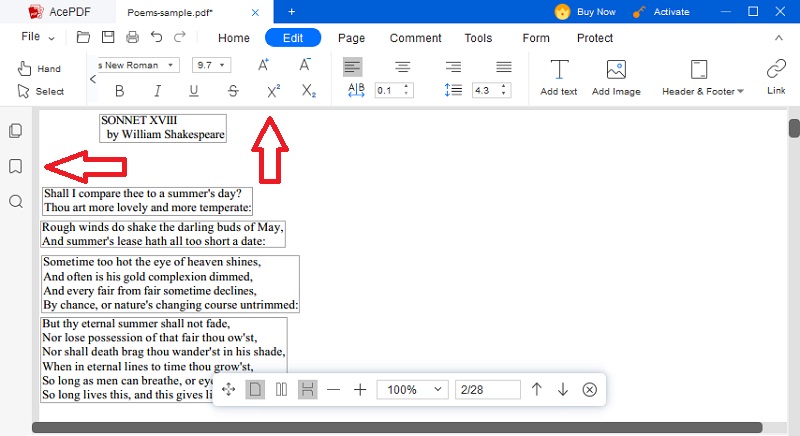Screen dimensions: 800x436
Task: Click the page number field 2/28
Action: tap(488, 390)
